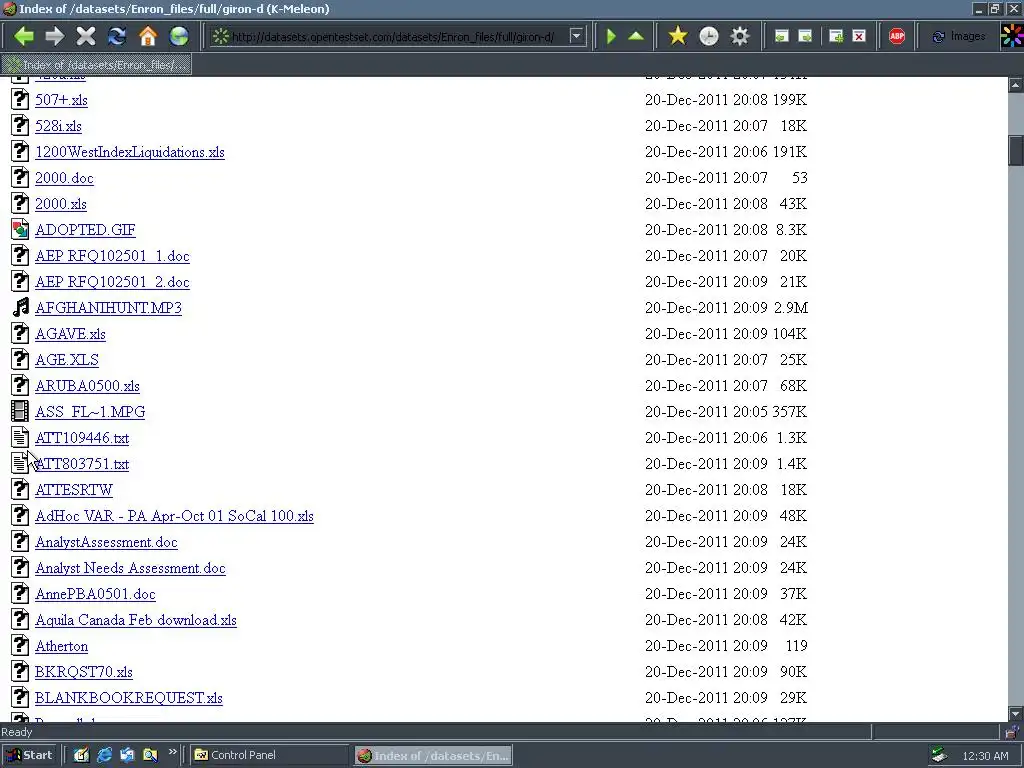Image resolution: width=1024 pixels, height=768 pixels.
Task: Click the text file icon beside ATT109446.txt
Action: [20, 437]
